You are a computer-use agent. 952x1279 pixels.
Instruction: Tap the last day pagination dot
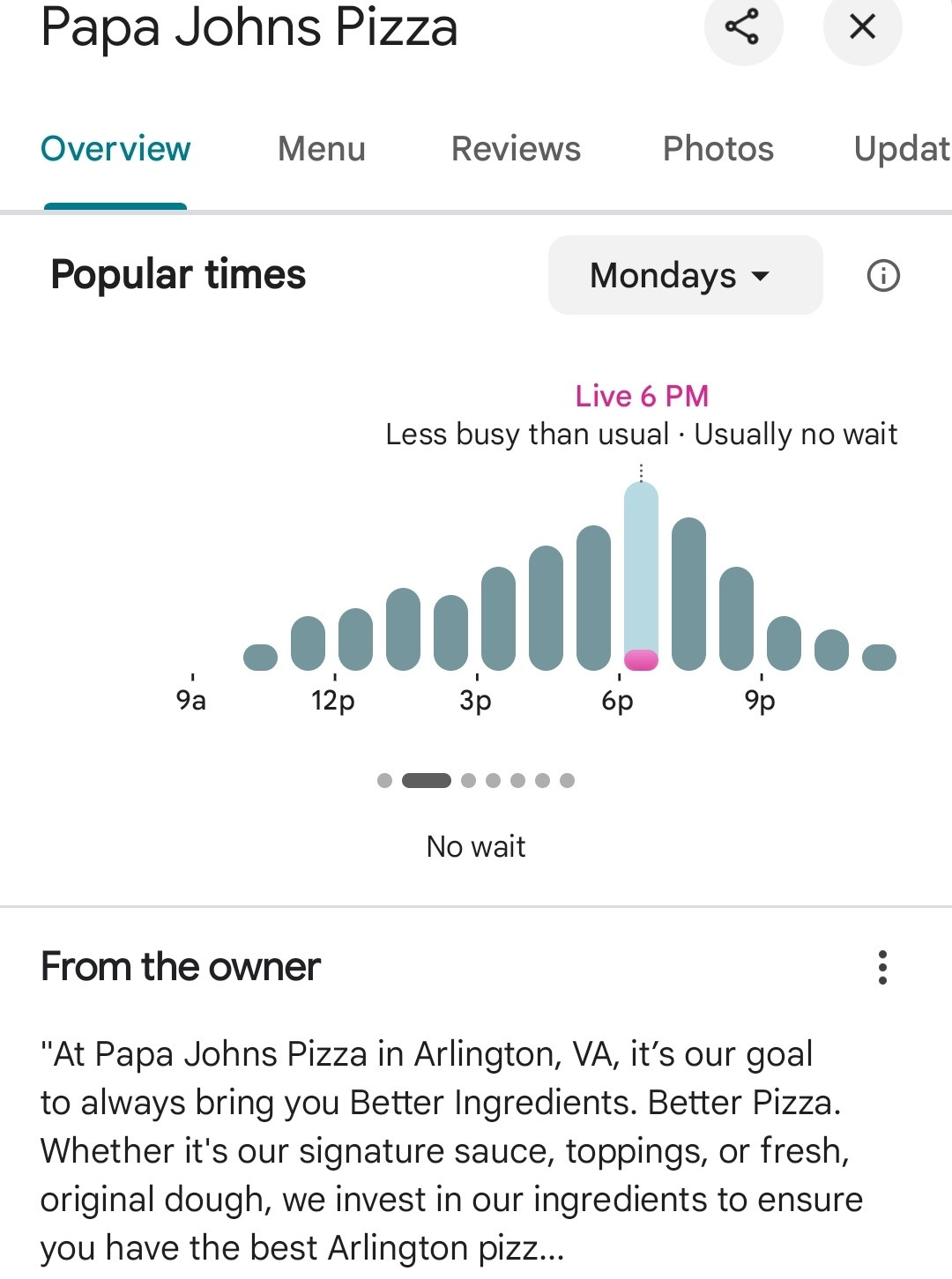(567, 780)
